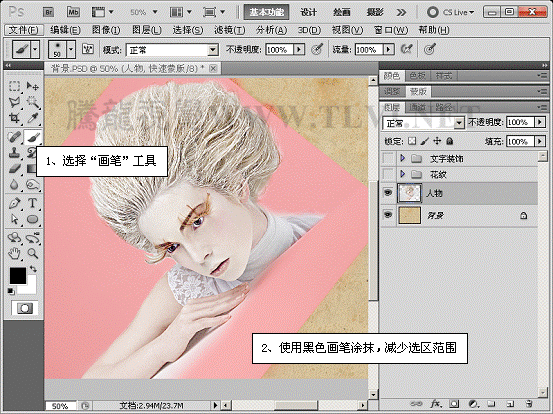Image resolution: width=553 pixels, height=414 pixels.
Task: Enable the airbrush option icon
Action: coord(406,49)
